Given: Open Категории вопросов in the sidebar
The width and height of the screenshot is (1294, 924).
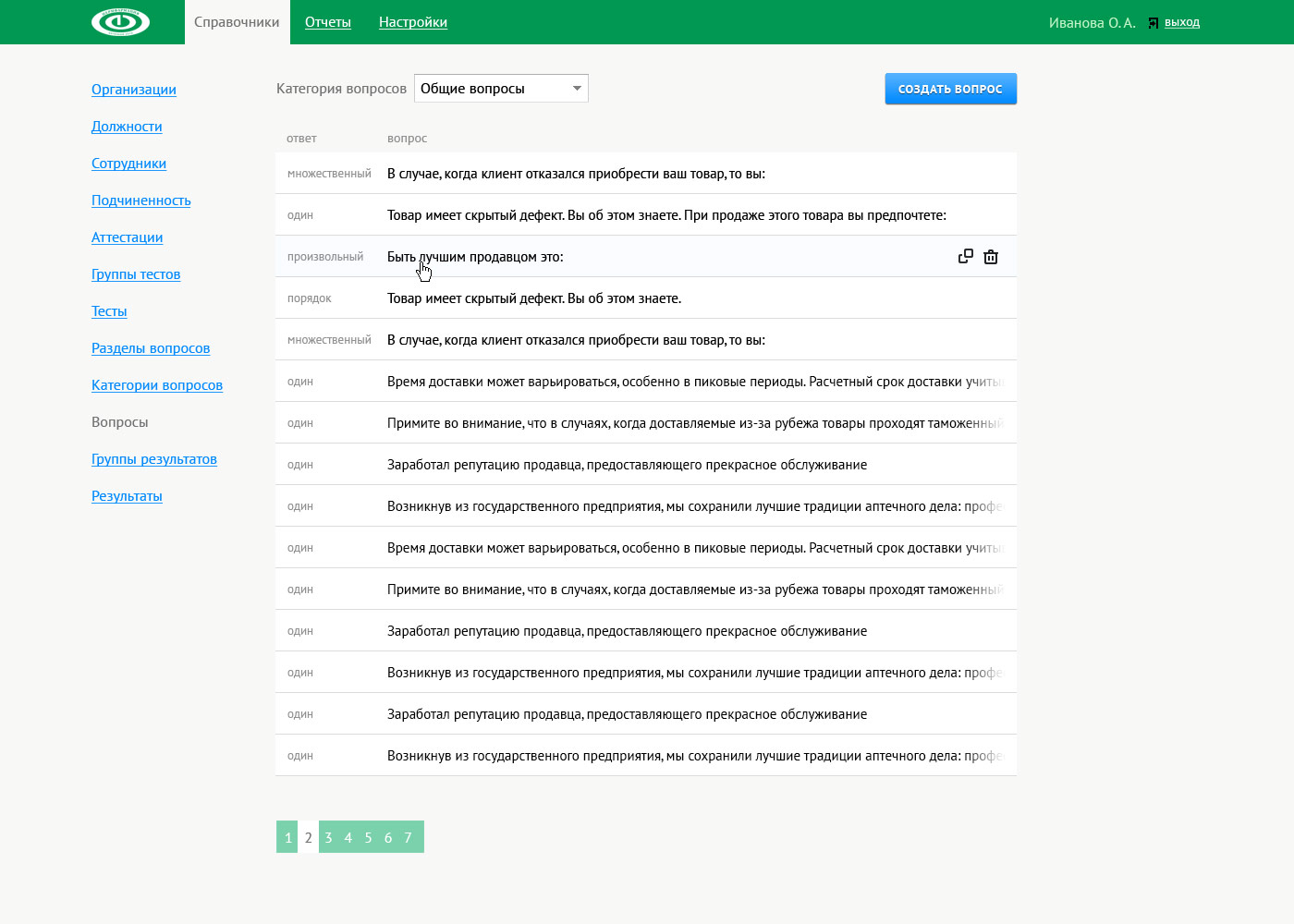Looking at the screenshot, I should 157,385.
